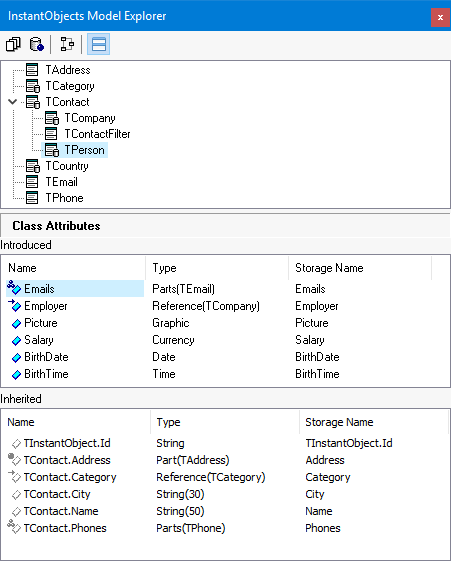Viewport: 451px width, 561px height.
Task: Click the TCountry class icon
Action: click(x=33, y=166)
